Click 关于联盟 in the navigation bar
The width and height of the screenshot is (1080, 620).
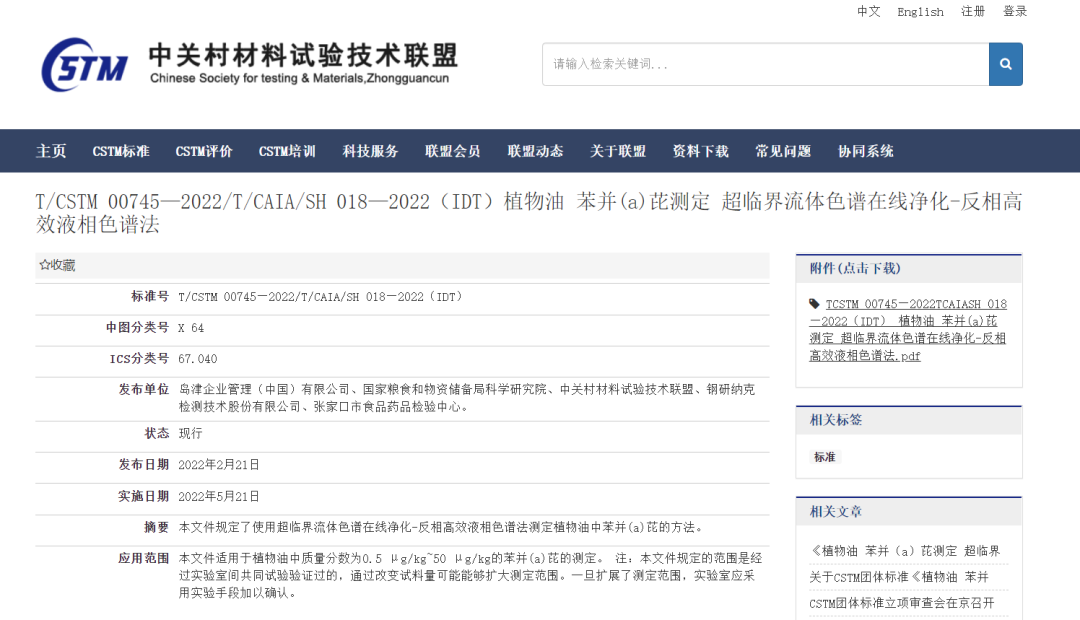(618, 151)
